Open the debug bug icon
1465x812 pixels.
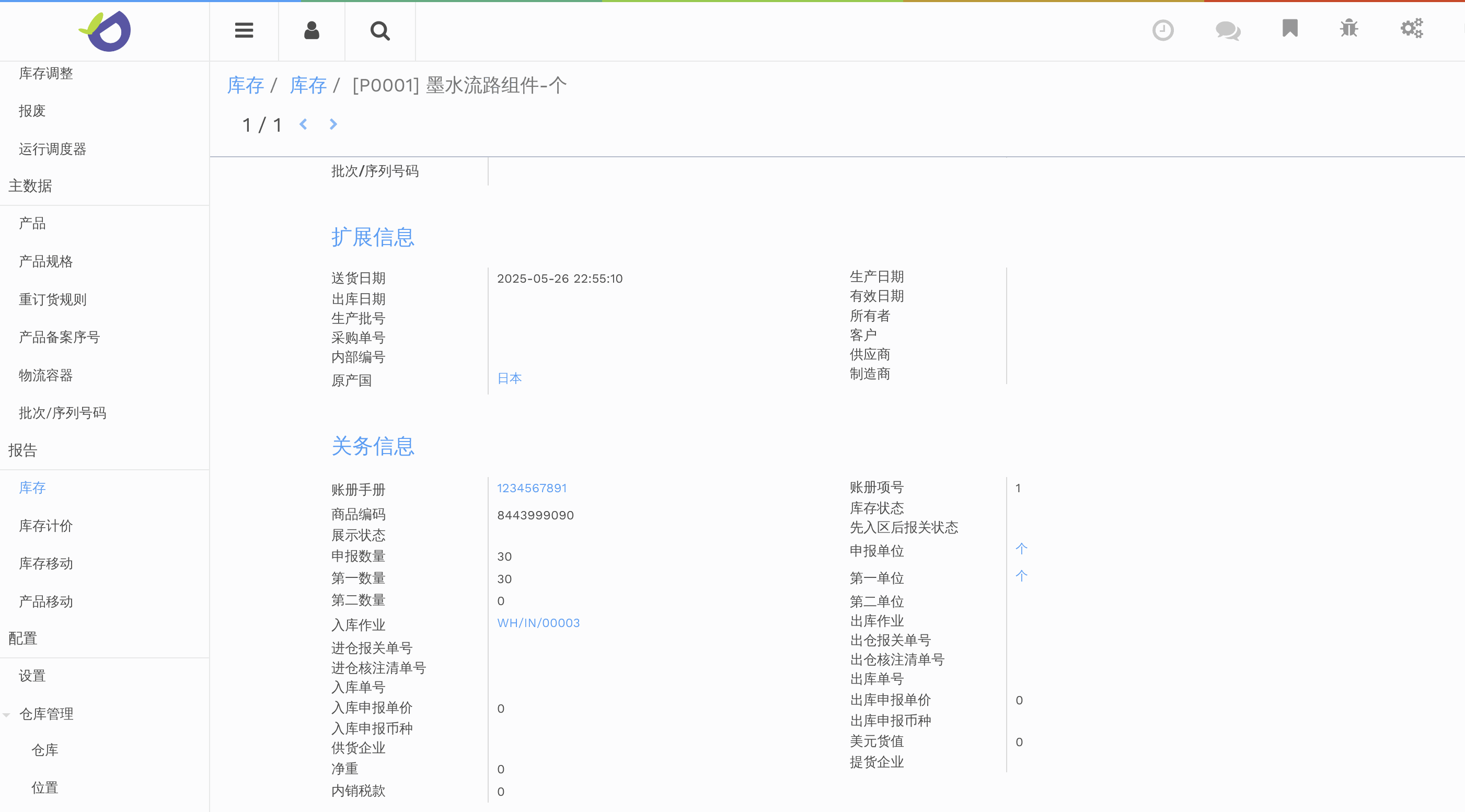[x=1349, y=28]
